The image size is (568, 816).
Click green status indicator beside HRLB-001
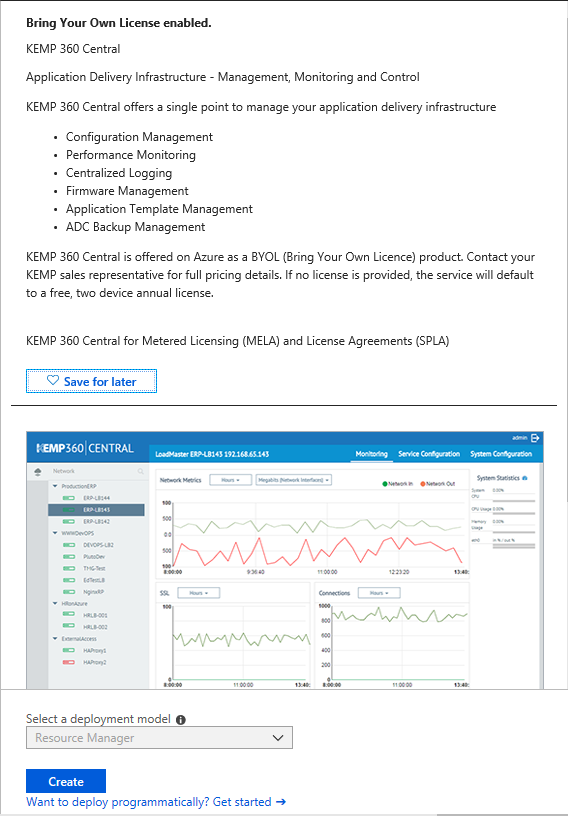pos(69,615)
